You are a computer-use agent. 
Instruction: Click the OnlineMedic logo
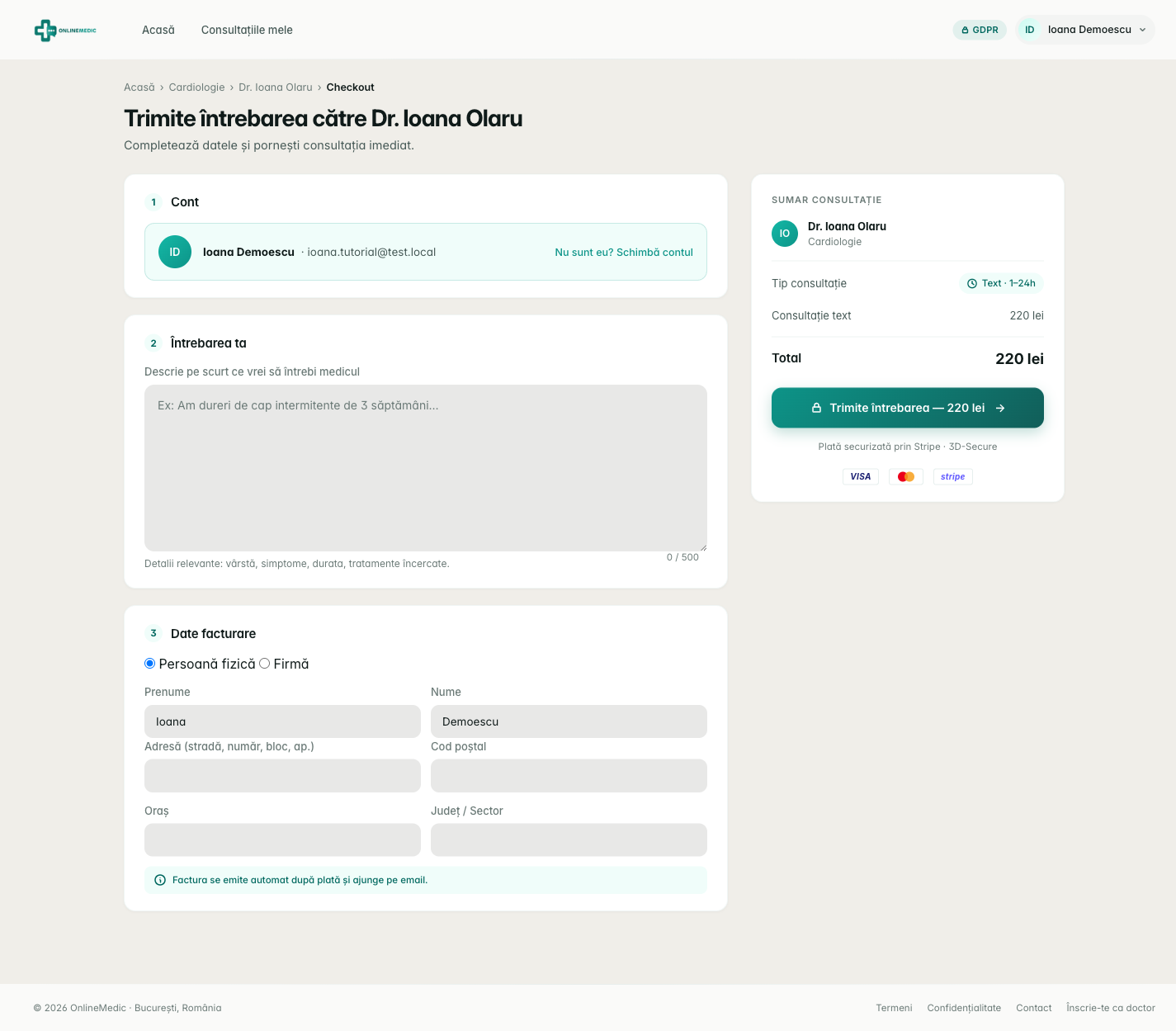click(x=65, y=31)
